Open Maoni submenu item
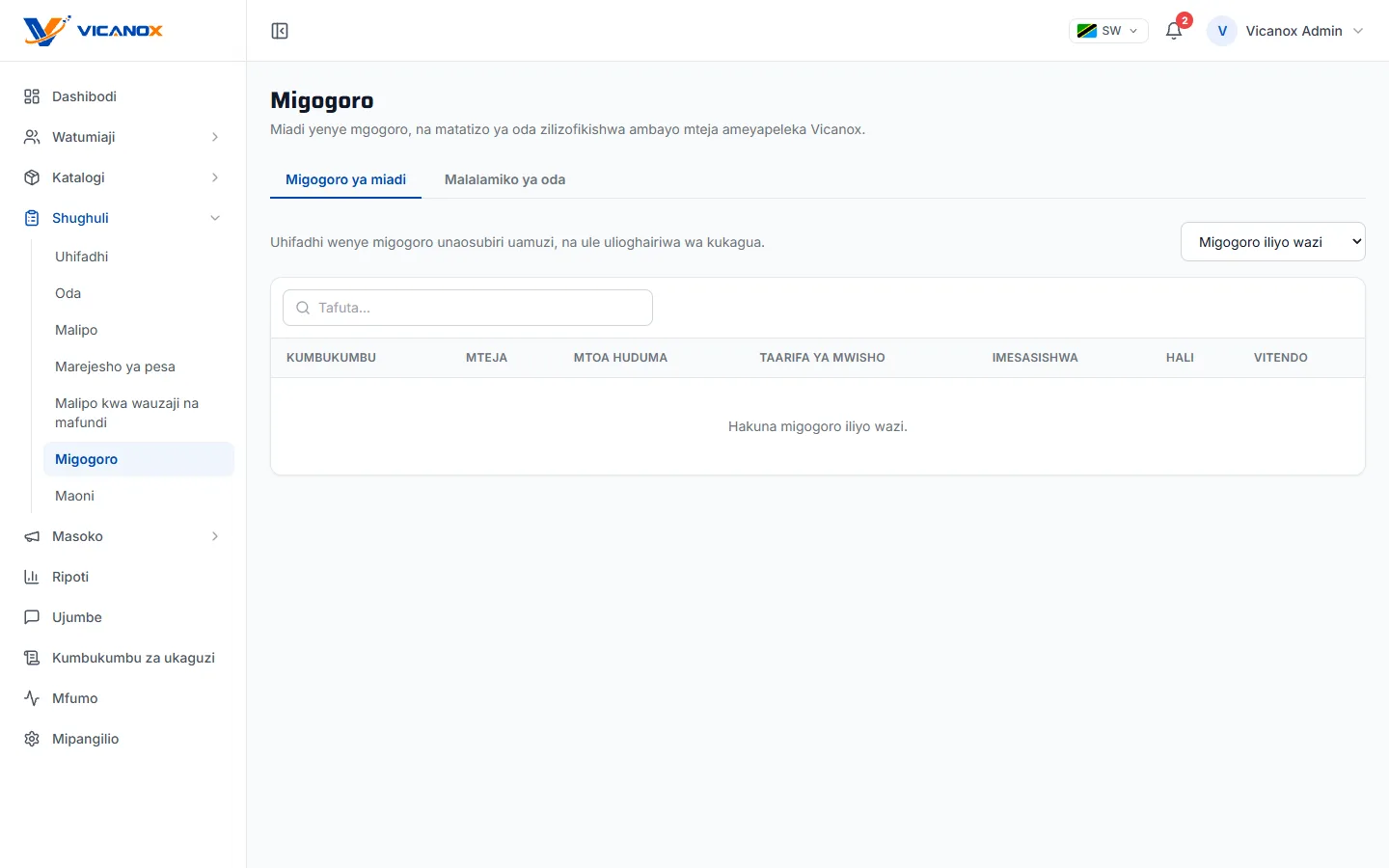Screen dimensions: 1389x868 click(139, 496)
